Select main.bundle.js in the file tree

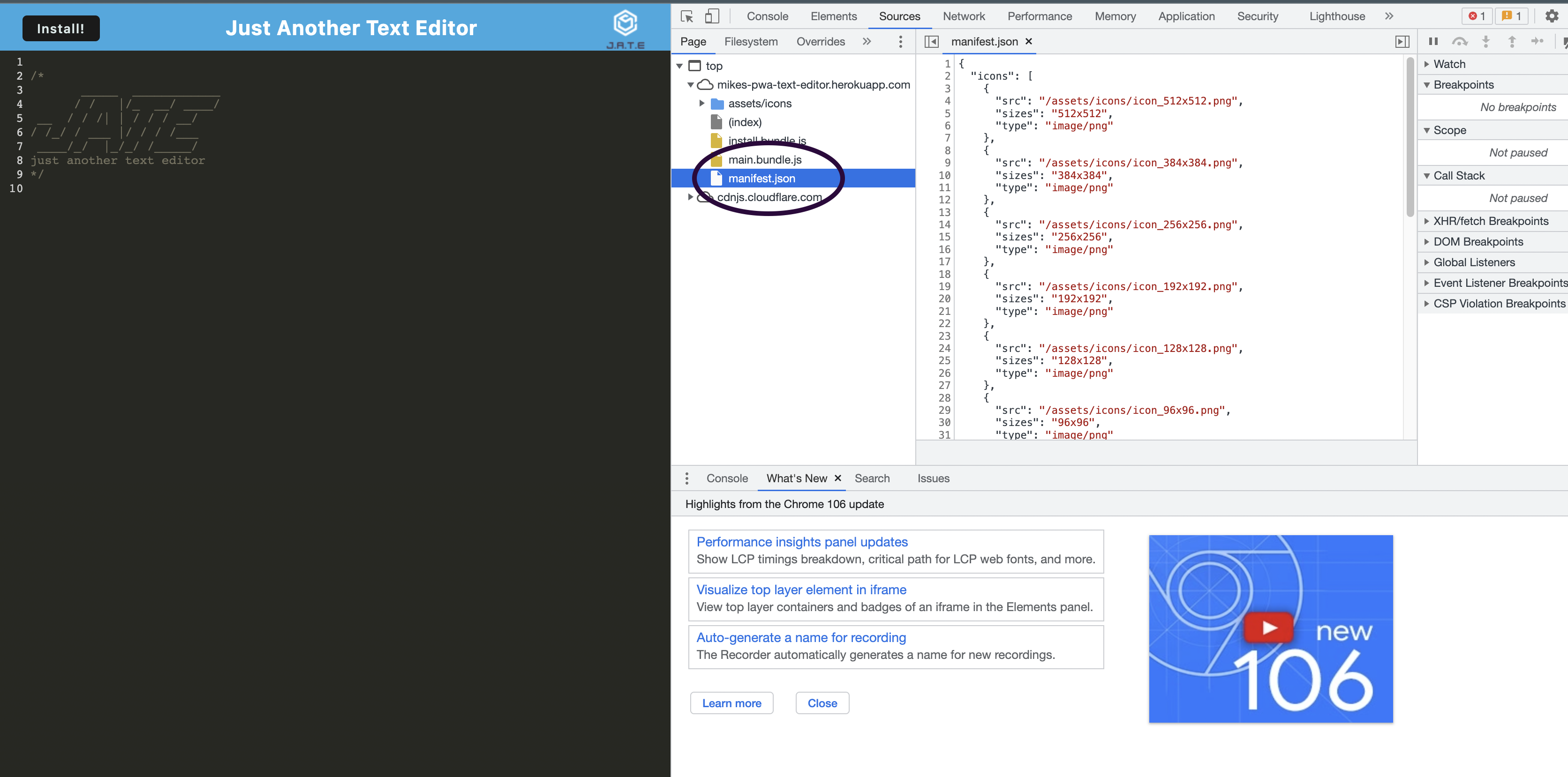(x=765, y=160)
